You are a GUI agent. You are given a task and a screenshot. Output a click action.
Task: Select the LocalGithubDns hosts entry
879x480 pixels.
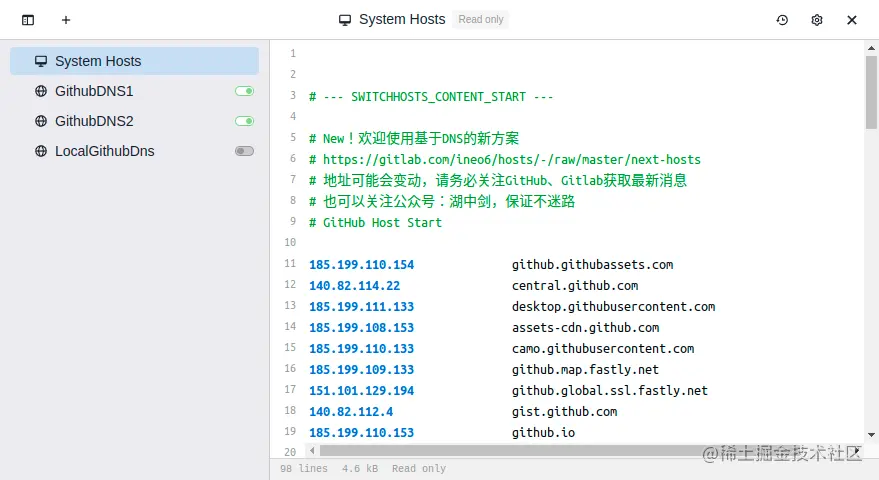coord(135,151)
